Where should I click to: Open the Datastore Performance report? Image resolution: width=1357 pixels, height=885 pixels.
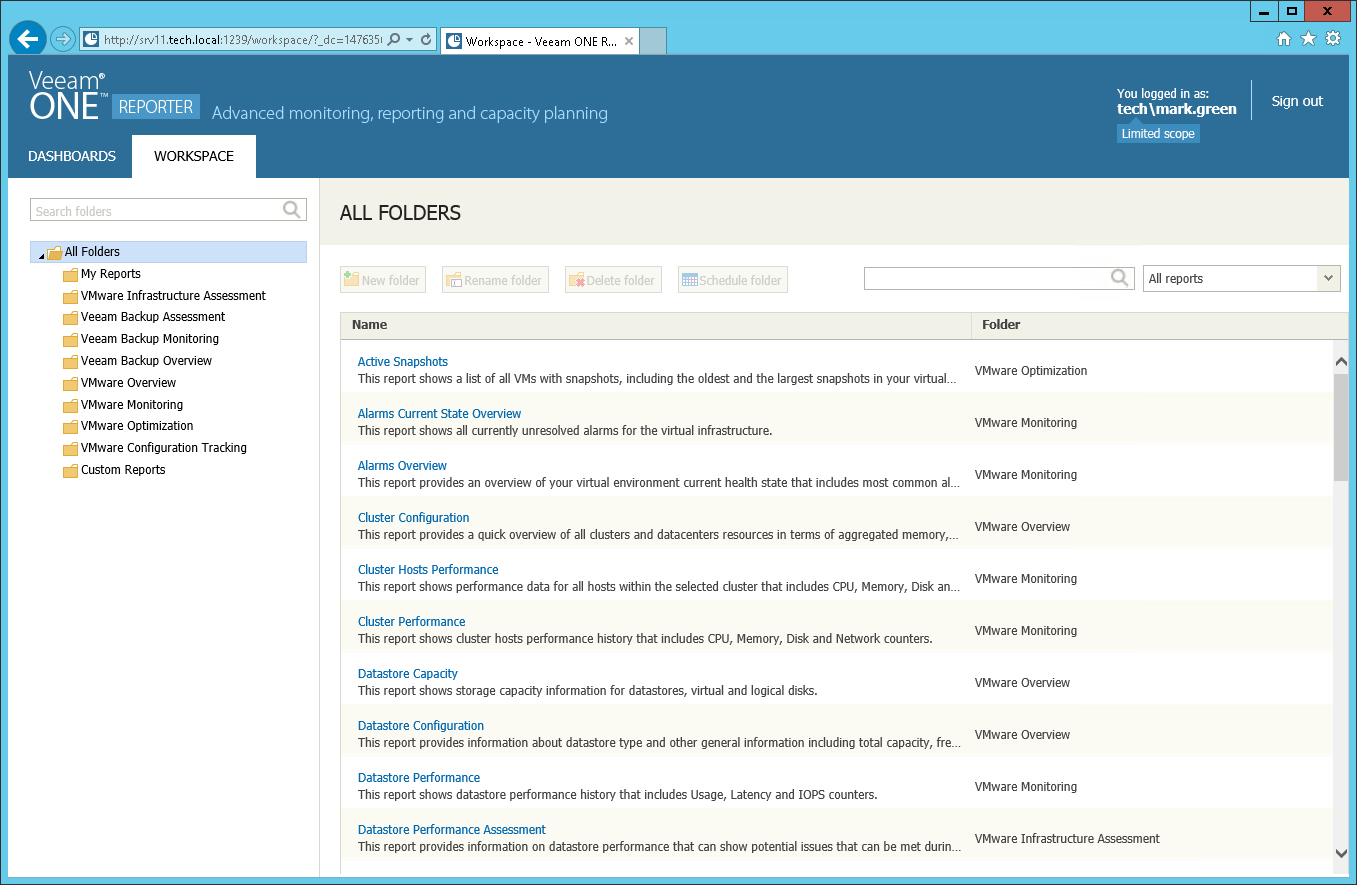419,778
